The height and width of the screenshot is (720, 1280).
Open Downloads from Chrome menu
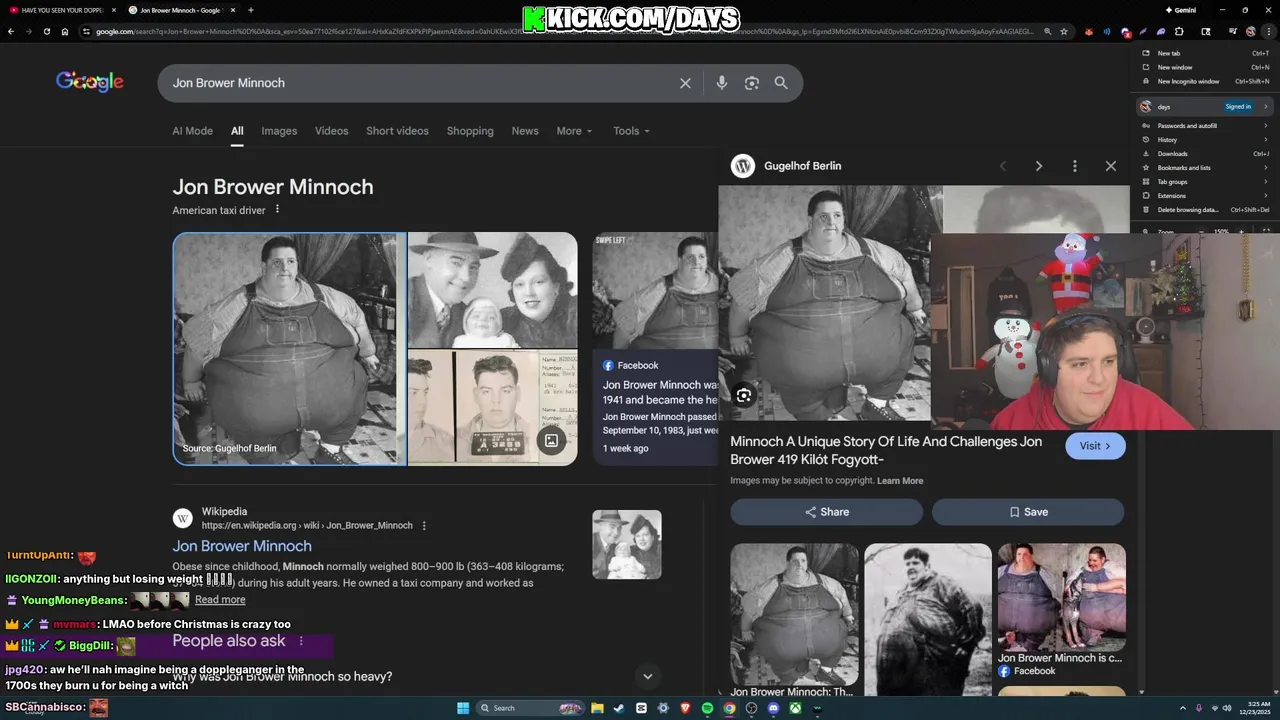pyautogui.click(x=1204, y=154)
